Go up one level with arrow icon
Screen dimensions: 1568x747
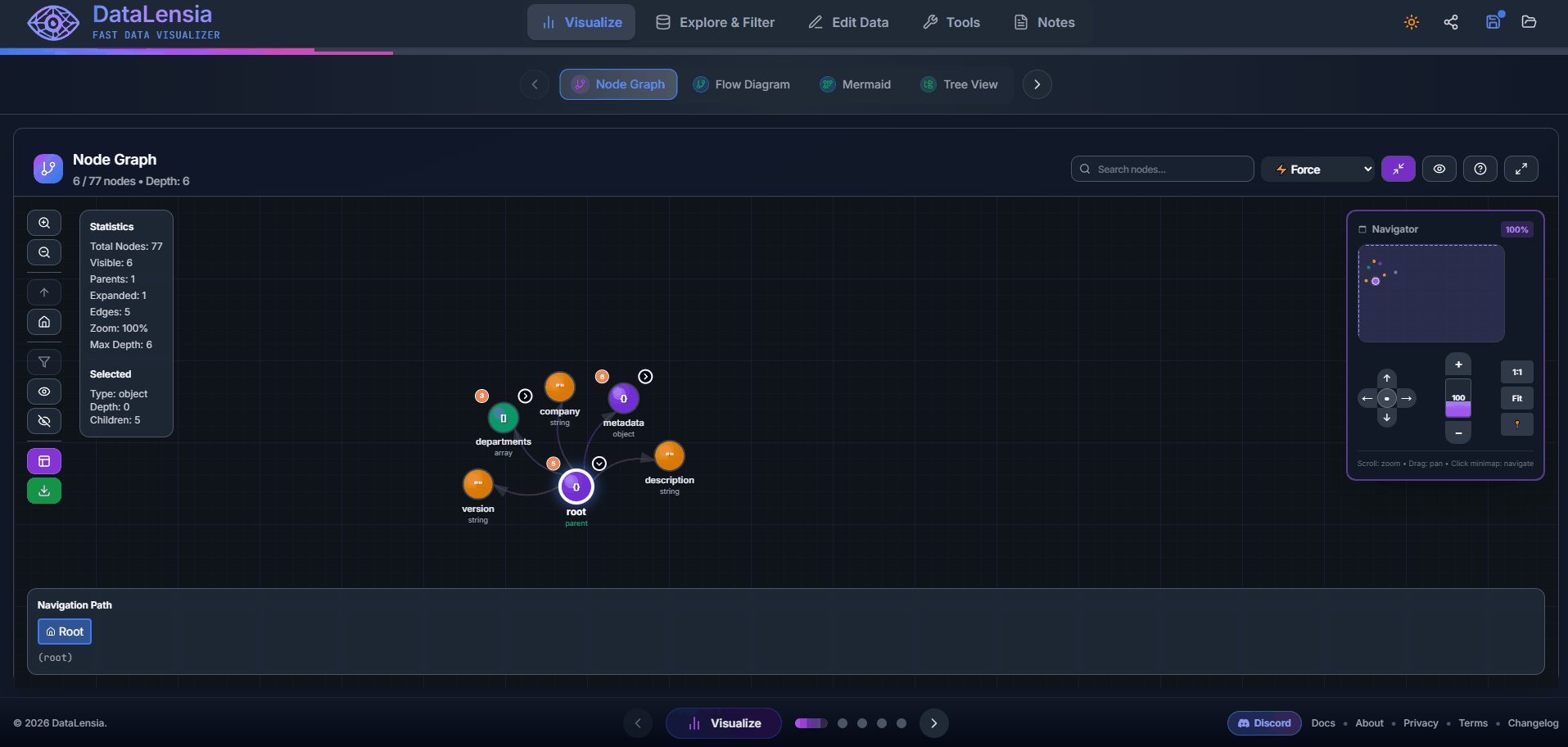[x=44, y=292]
